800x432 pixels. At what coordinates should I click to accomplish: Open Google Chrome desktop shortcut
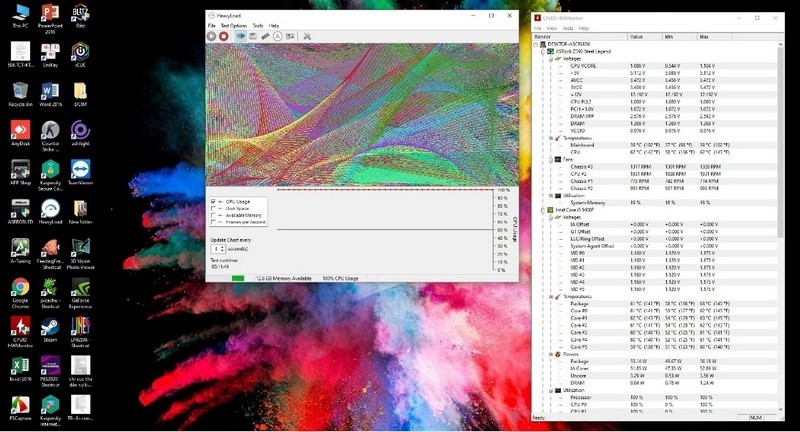coord(20,285)
